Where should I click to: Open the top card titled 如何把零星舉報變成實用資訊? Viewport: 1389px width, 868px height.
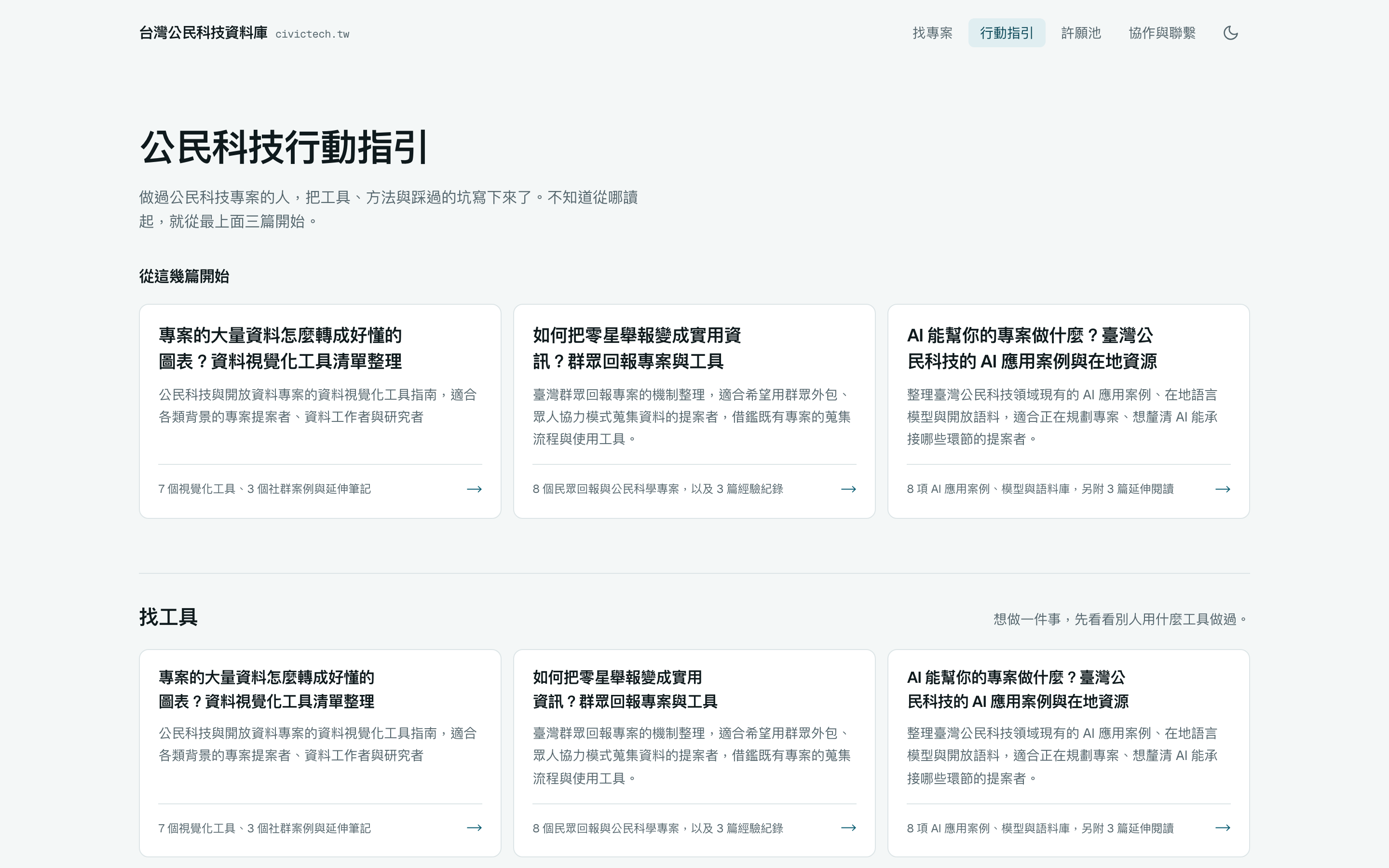[x=637, y=348]
